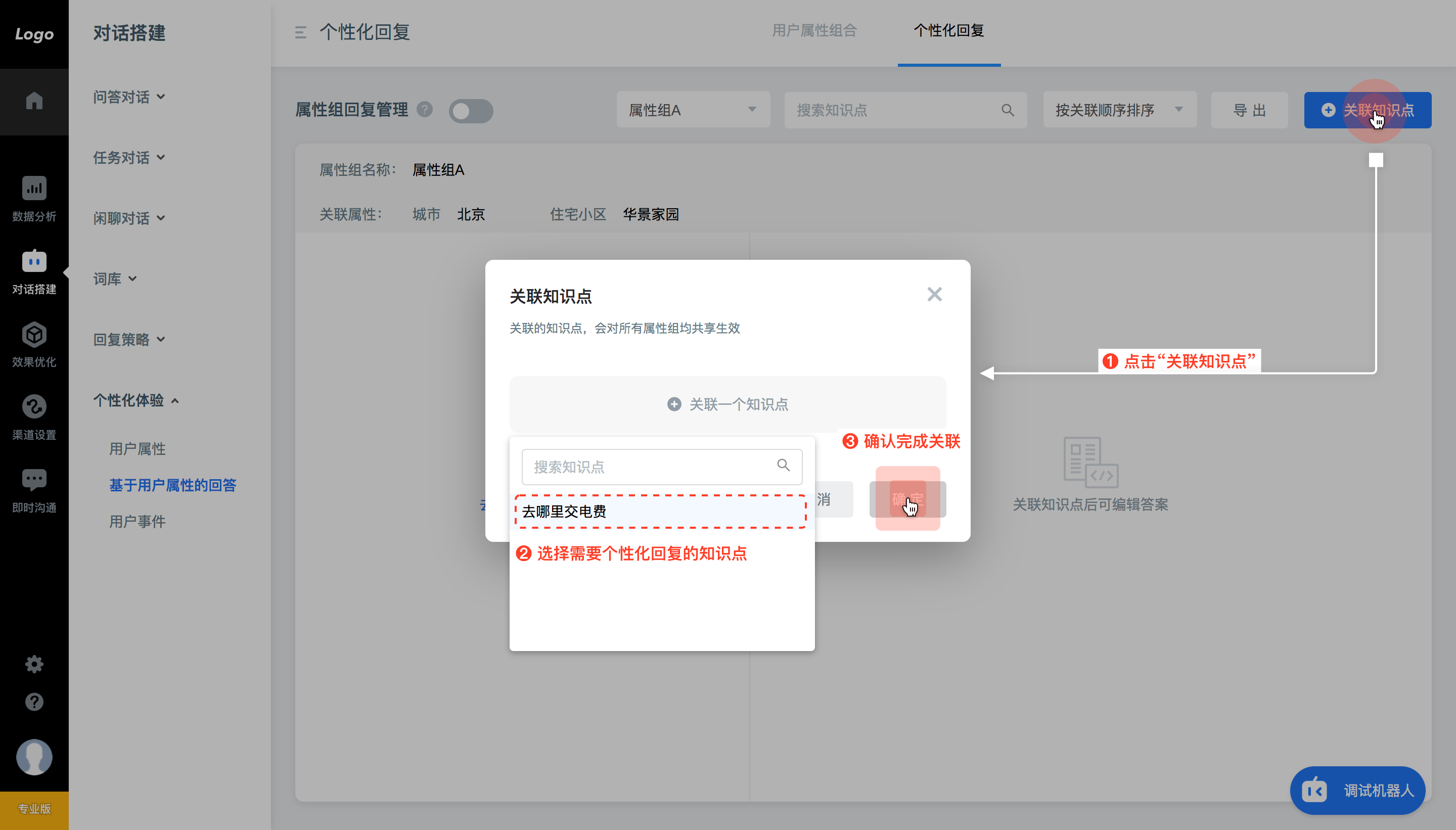Viewport: 1456px width, 830px height.
Task: Click the 专业版 edition badge
Action: pos(34,809)
